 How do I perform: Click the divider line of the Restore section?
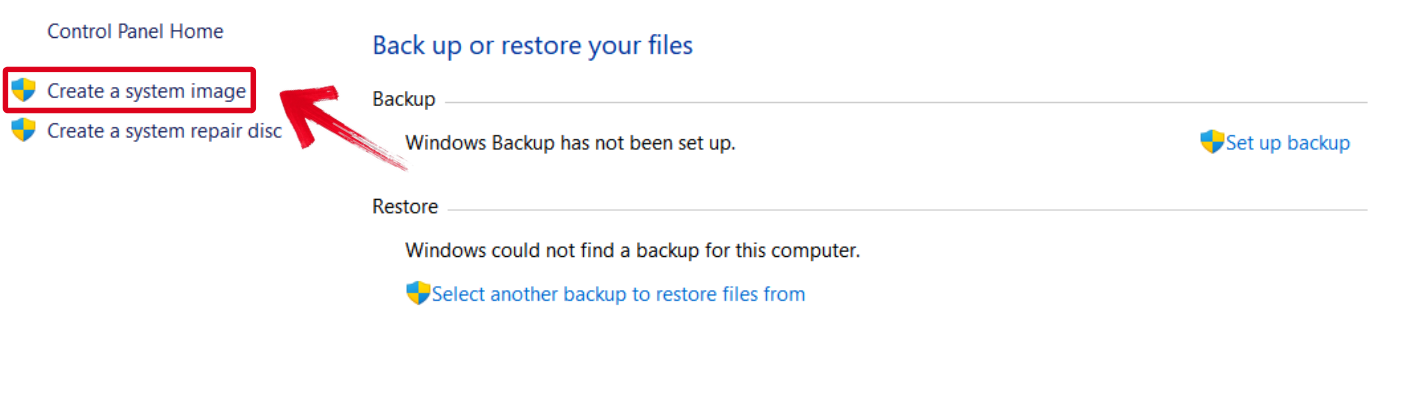(x=900, y=210)
